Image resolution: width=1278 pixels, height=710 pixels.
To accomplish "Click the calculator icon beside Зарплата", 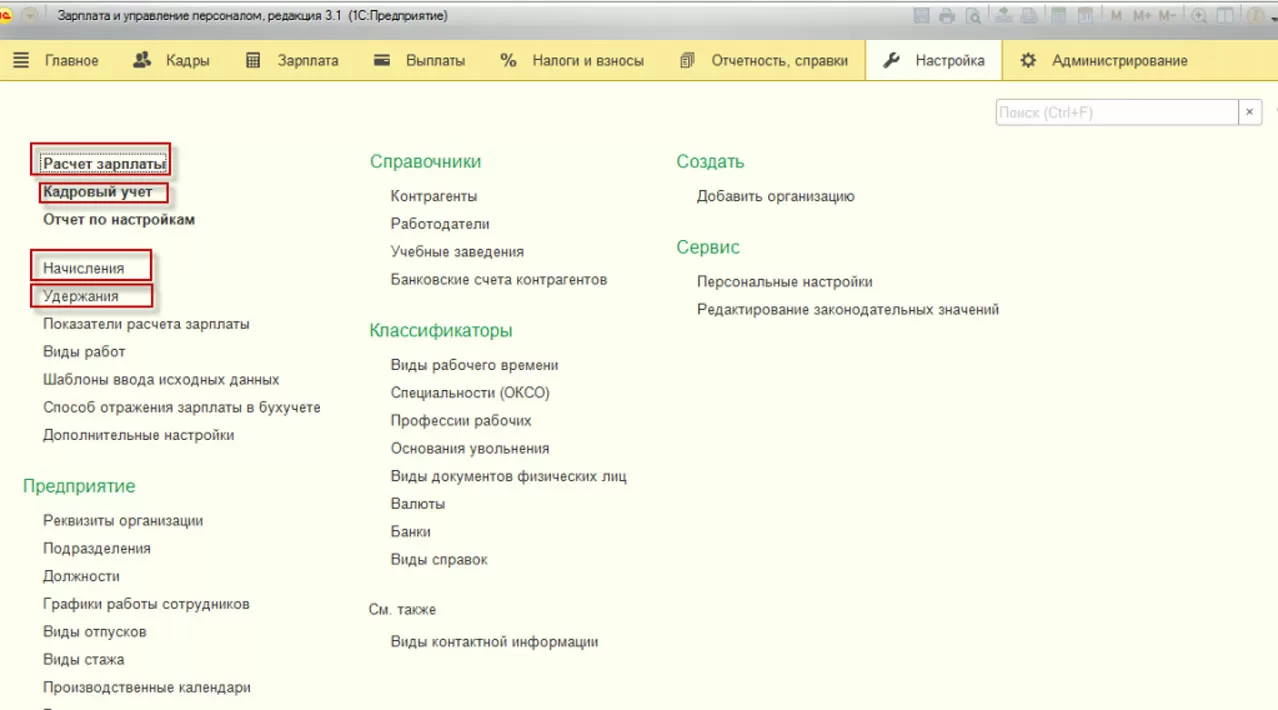I will (x=254, y=60).
